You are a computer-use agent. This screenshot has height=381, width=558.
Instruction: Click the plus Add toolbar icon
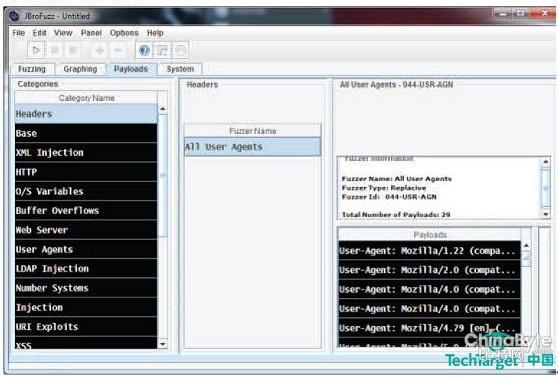(100, 50)
